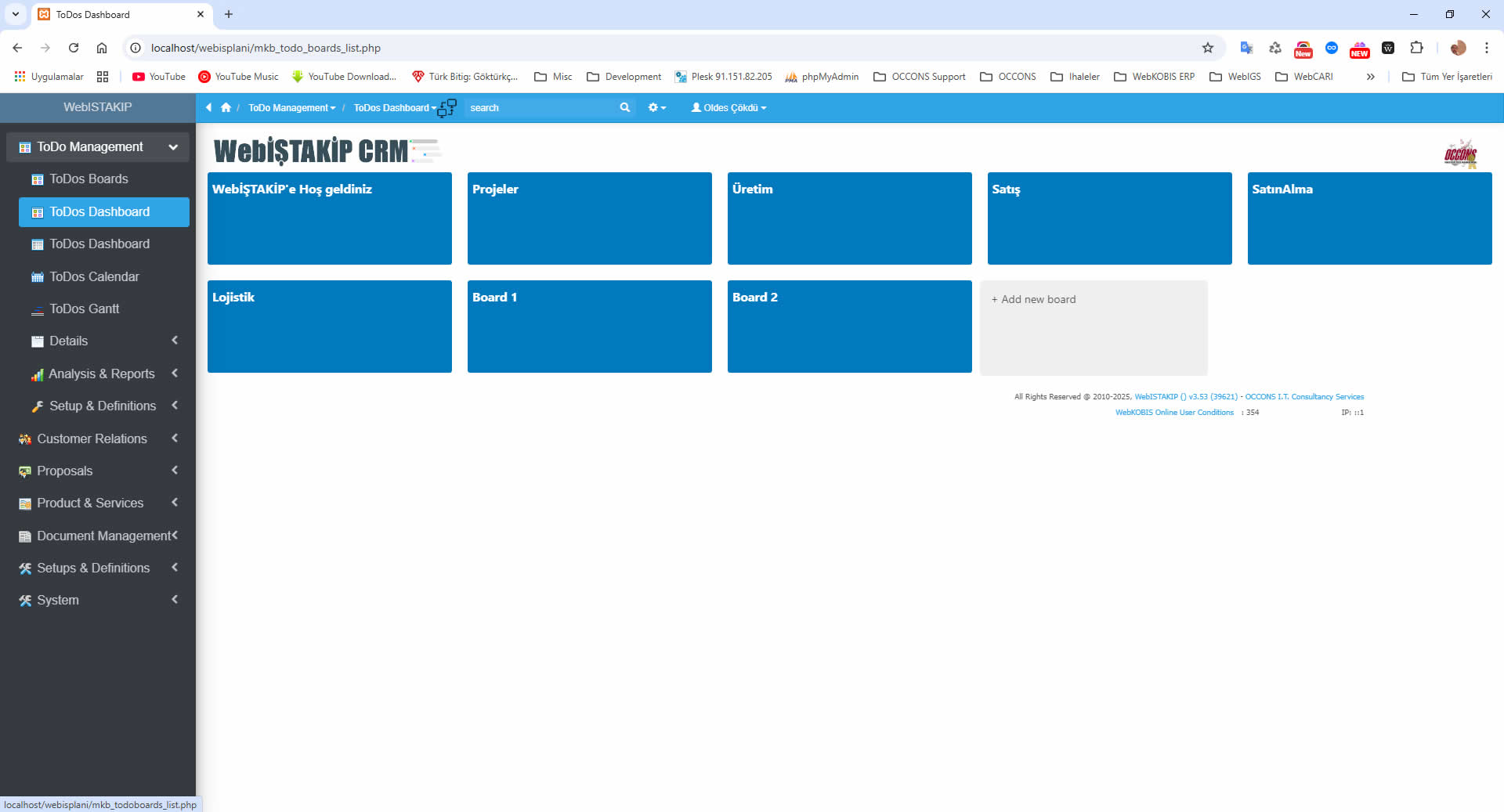Open WebKOBIS Online User Conditions link
The width and height of the screenshot is (1504, 812).
[1174, 413]
